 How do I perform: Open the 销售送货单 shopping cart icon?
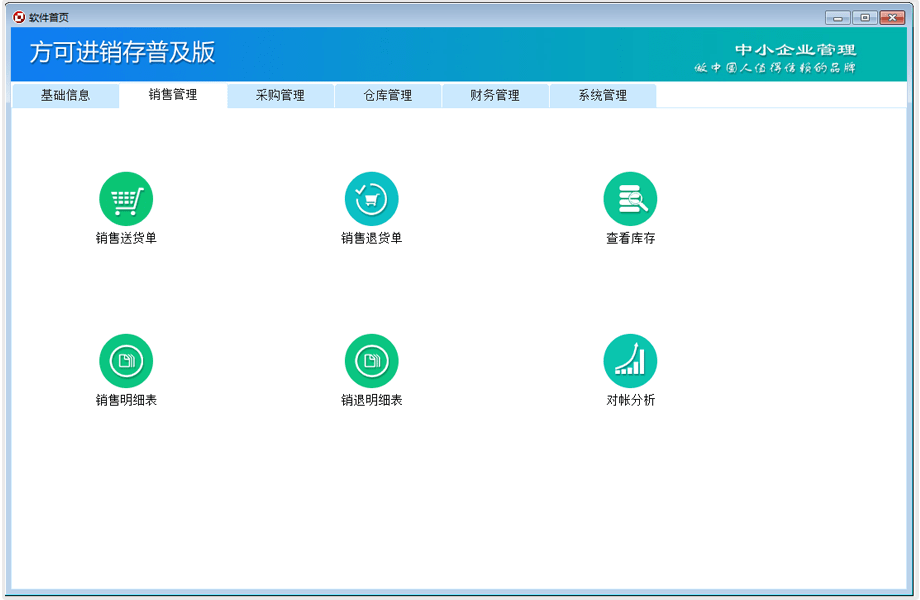pos(126,199)
